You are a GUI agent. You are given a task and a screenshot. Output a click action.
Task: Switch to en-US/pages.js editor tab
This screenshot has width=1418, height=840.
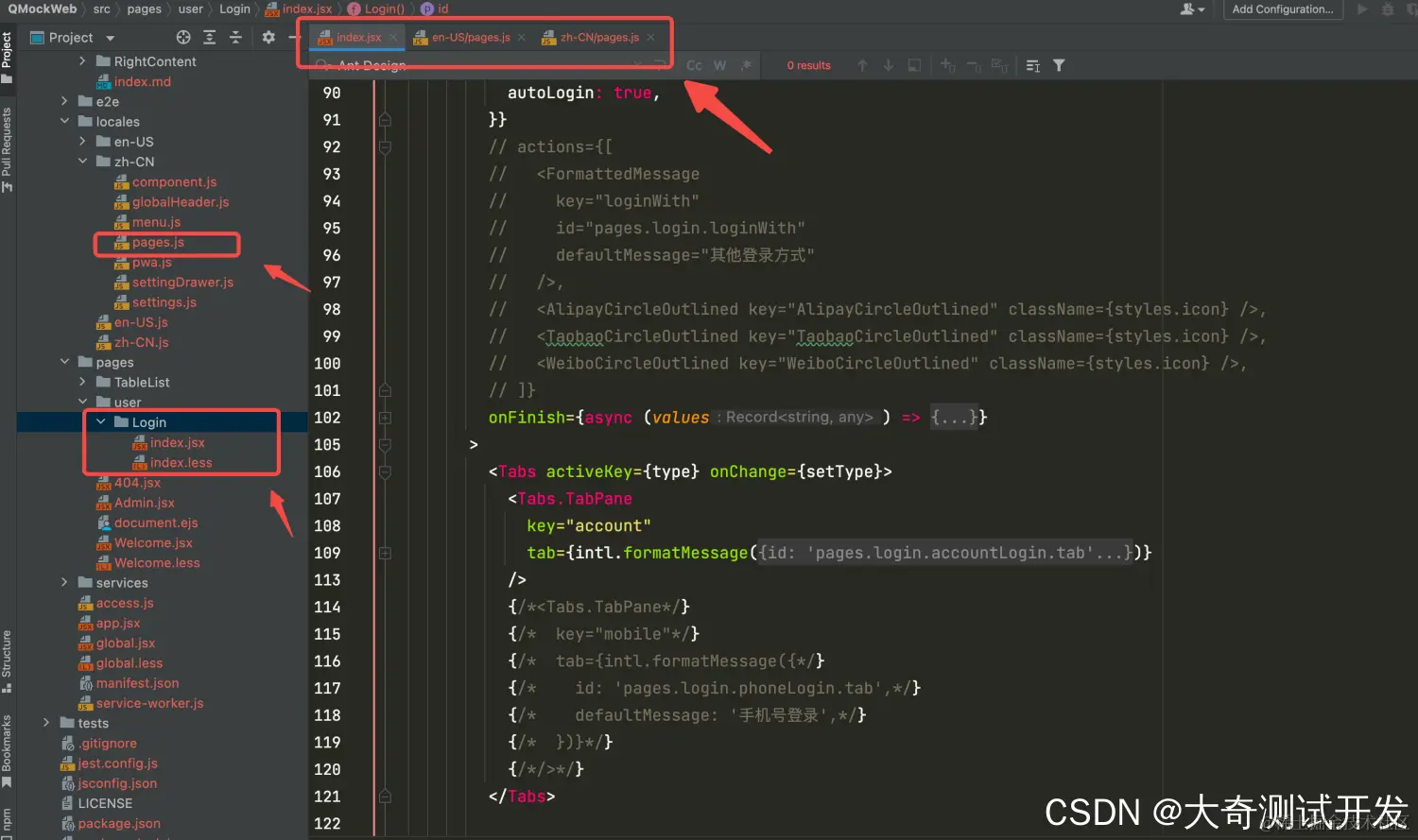click(x=471, y=38)
